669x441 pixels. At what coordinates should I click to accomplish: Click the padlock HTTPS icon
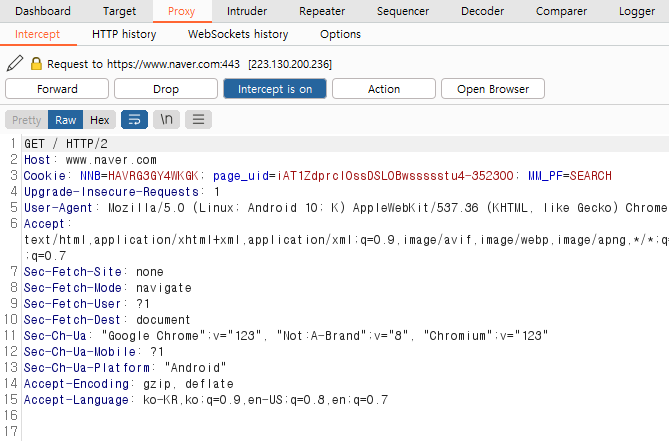(x=36, y=64)
